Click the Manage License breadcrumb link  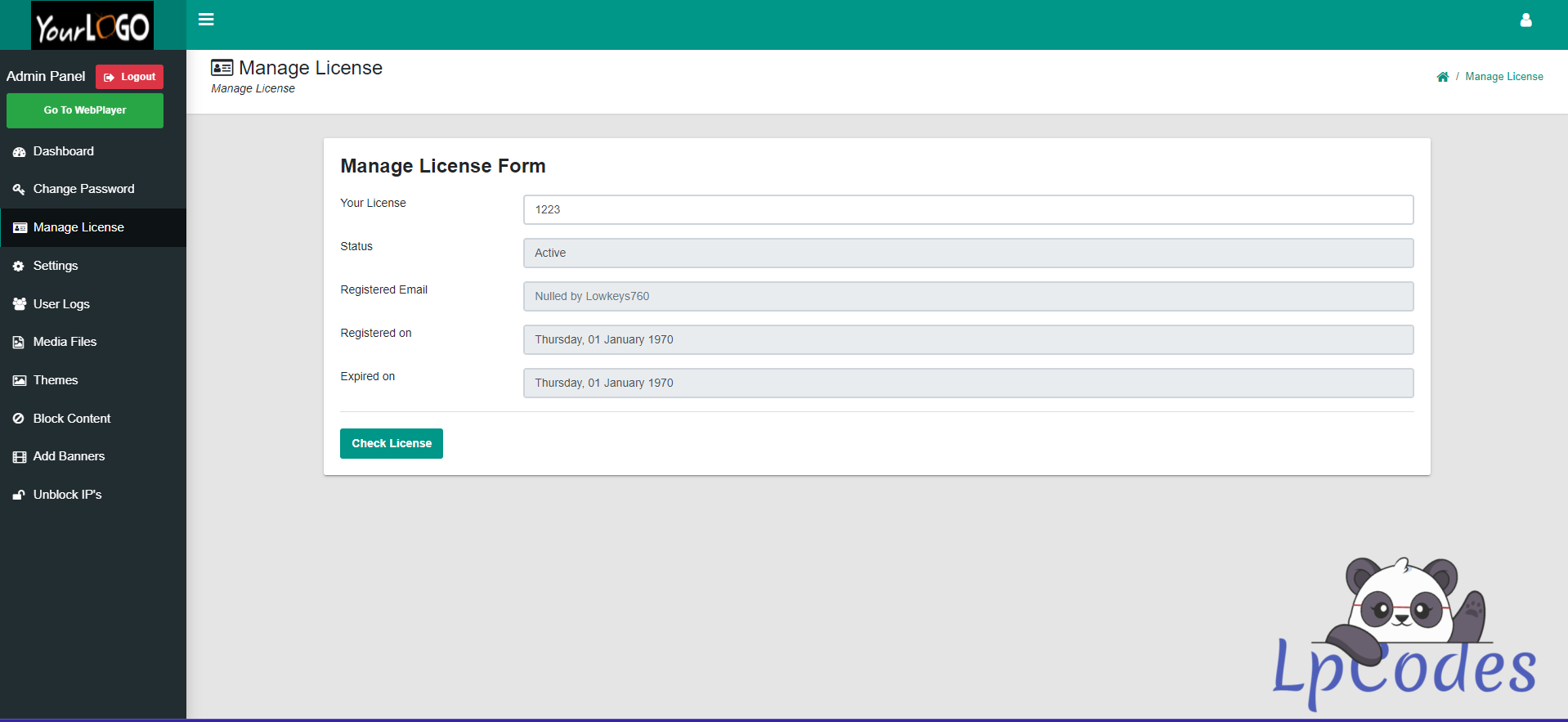pos(1503,77)
